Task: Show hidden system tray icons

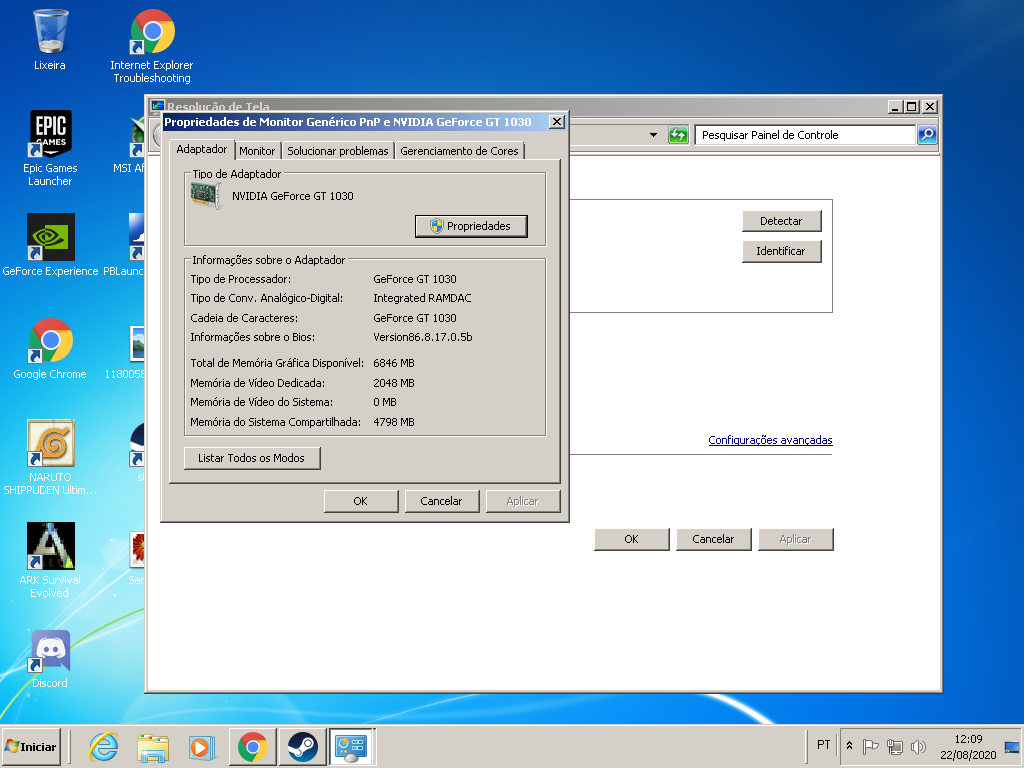Action: (850, 745)
